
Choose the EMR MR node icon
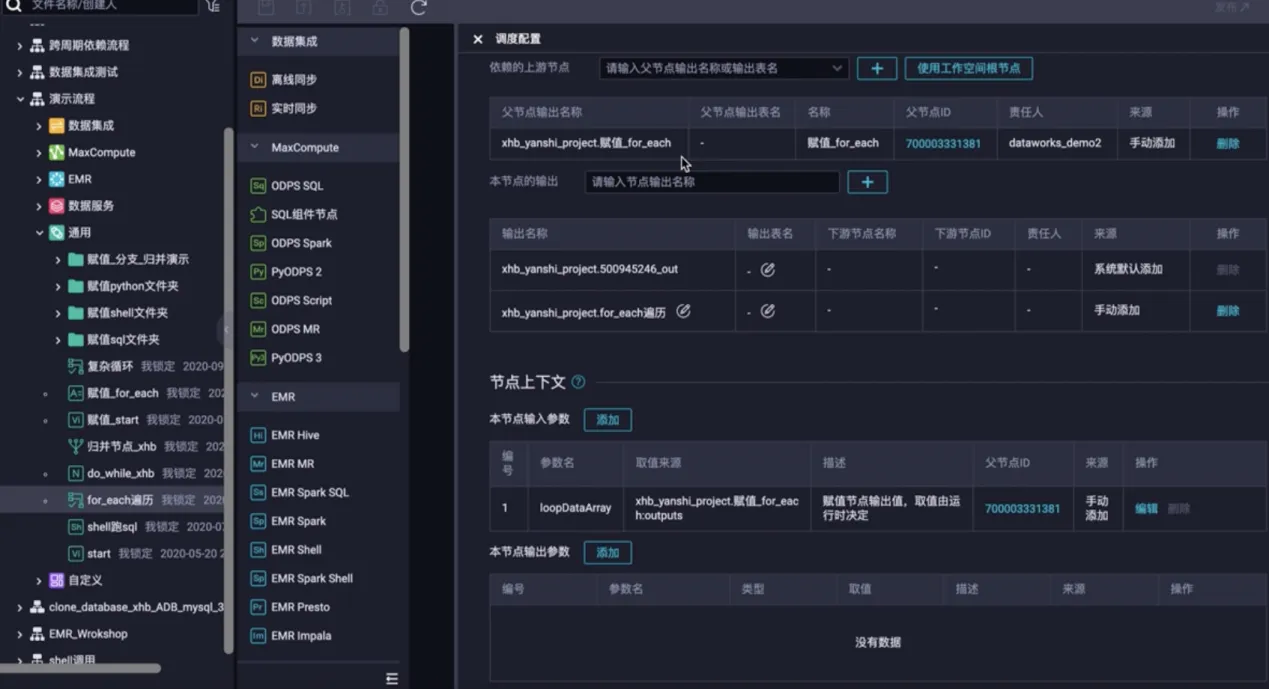click(258, 464)
